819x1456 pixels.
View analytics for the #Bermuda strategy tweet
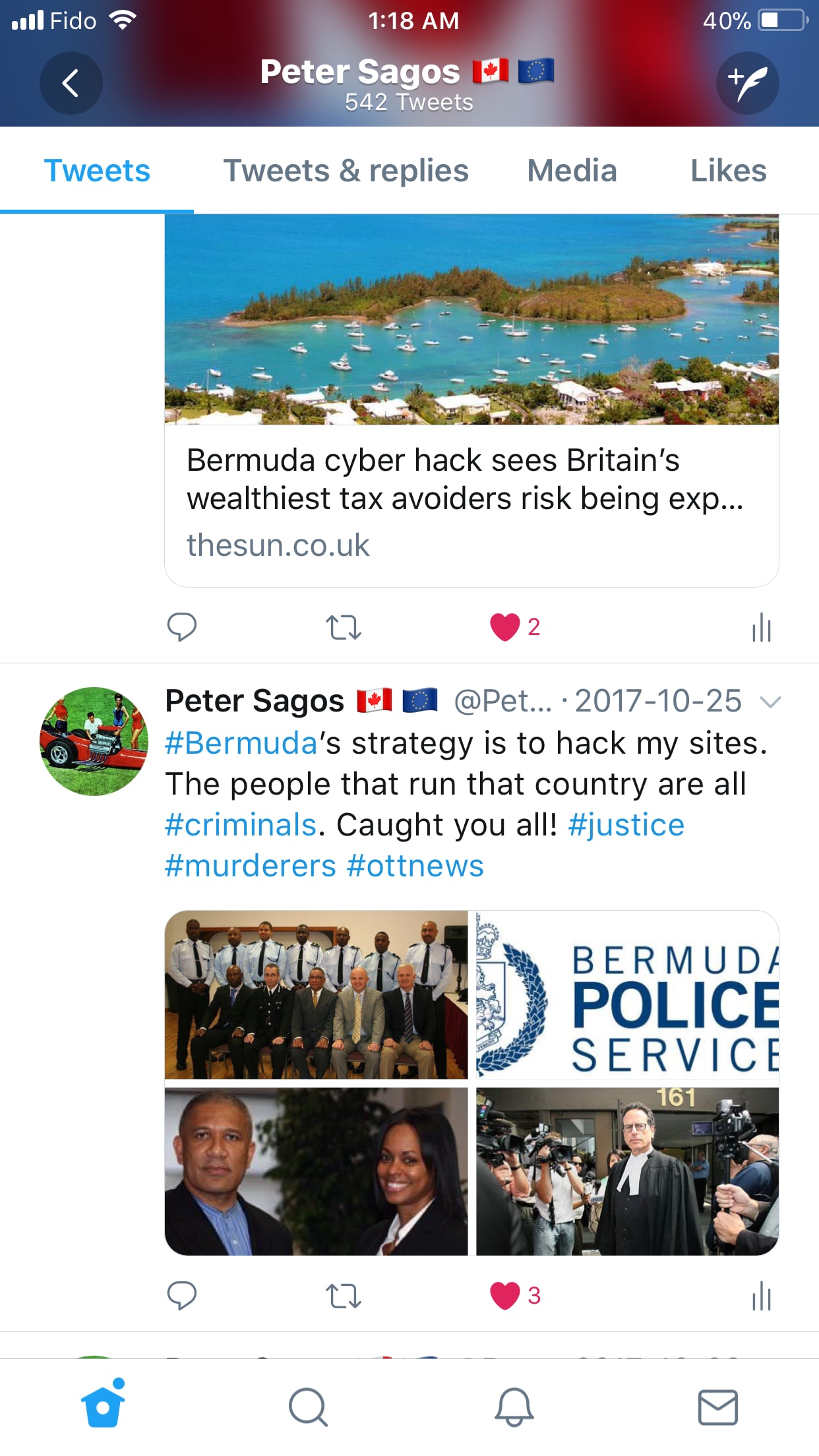762,1296
